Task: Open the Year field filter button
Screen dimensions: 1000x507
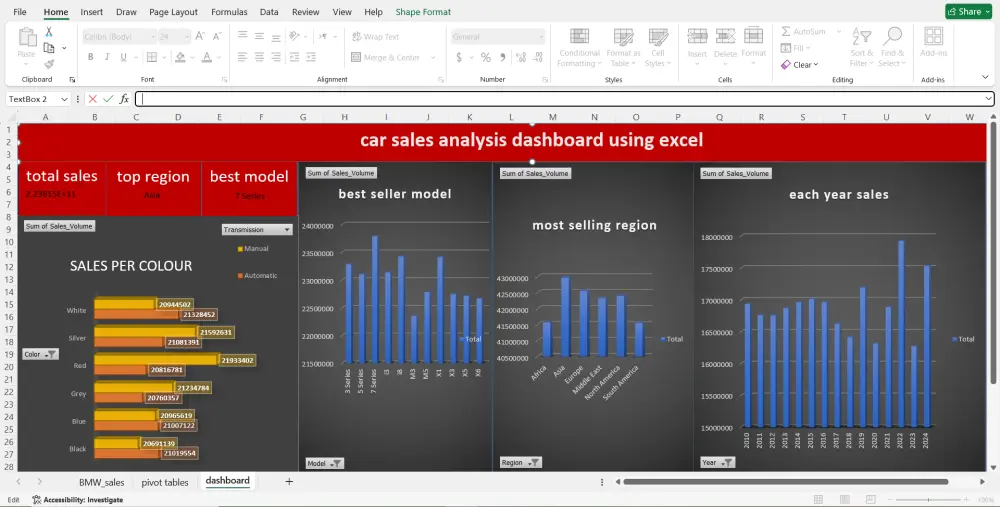Action: (717, 463)
